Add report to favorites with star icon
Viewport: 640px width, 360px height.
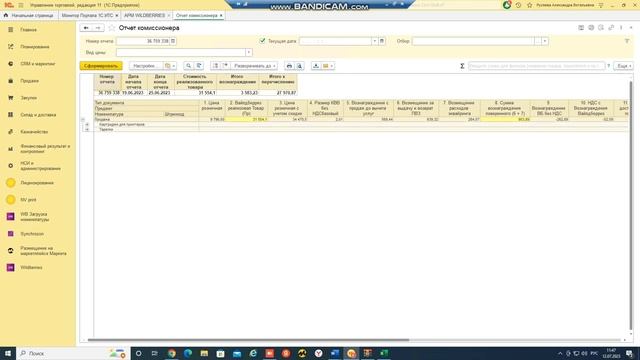coord(111,28)
